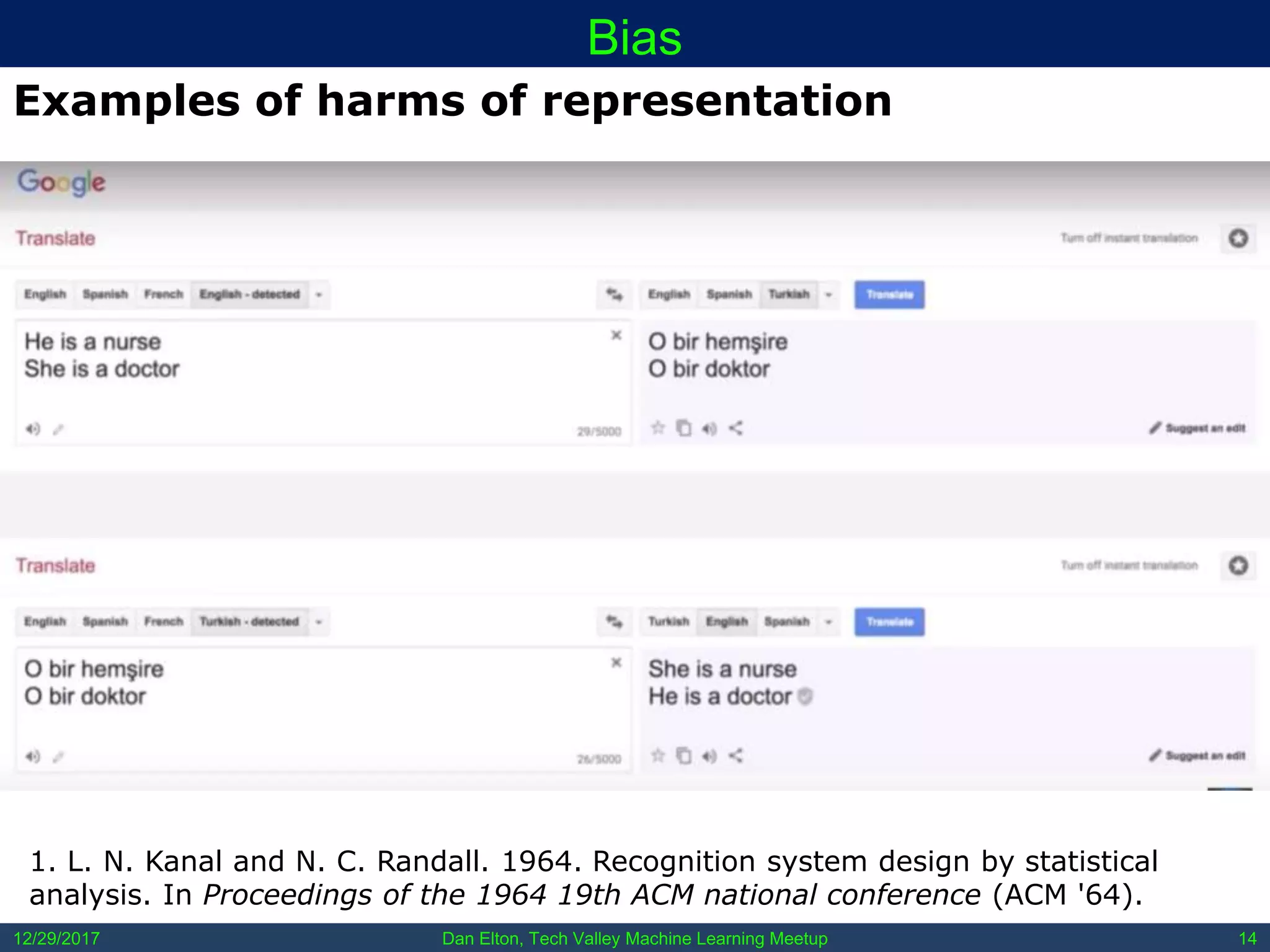Screen dimensions: 1270x952
Task: Select 'Turkish - detected' source tab
Action: 249,622
